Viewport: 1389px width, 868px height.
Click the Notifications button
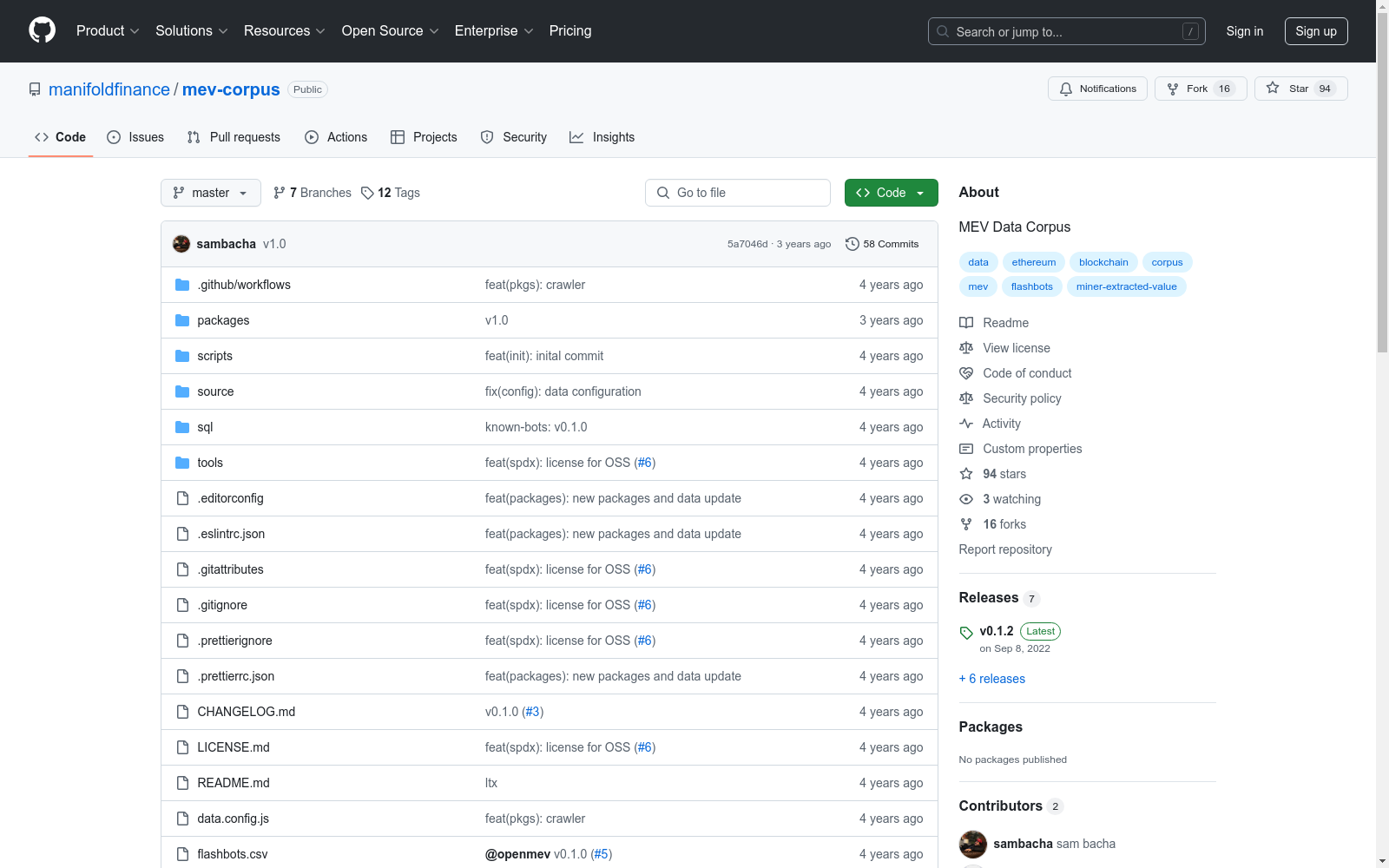click(1098, 89)
